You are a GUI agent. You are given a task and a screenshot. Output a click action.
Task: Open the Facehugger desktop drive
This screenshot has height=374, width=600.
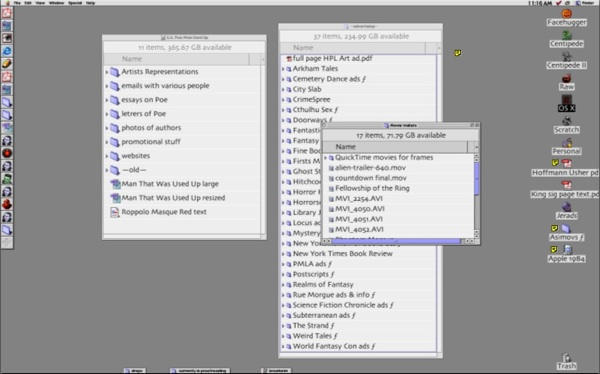pos(566,14)
